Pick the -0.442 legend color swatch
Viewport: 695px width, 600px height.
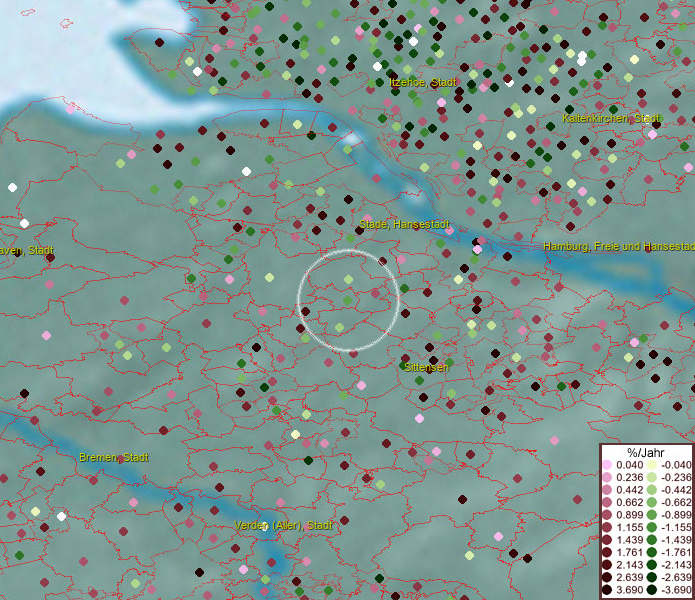click(x=652, y=490)
